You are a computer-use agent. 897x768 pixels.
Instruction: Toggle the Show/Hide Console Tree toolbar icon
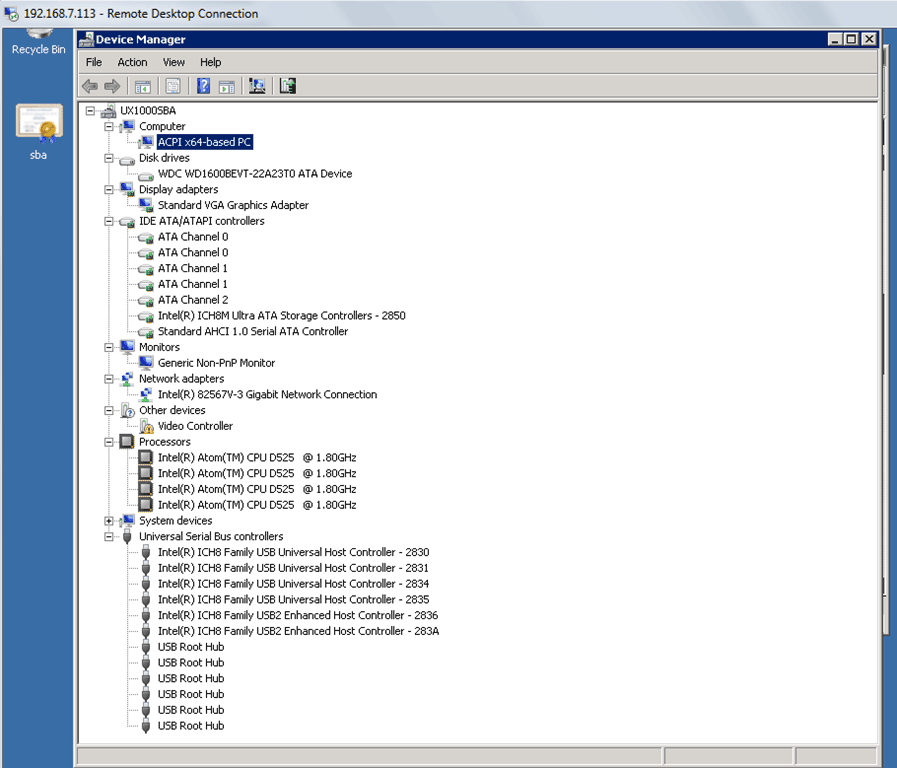pyautogui.click(x=142, y=86)
